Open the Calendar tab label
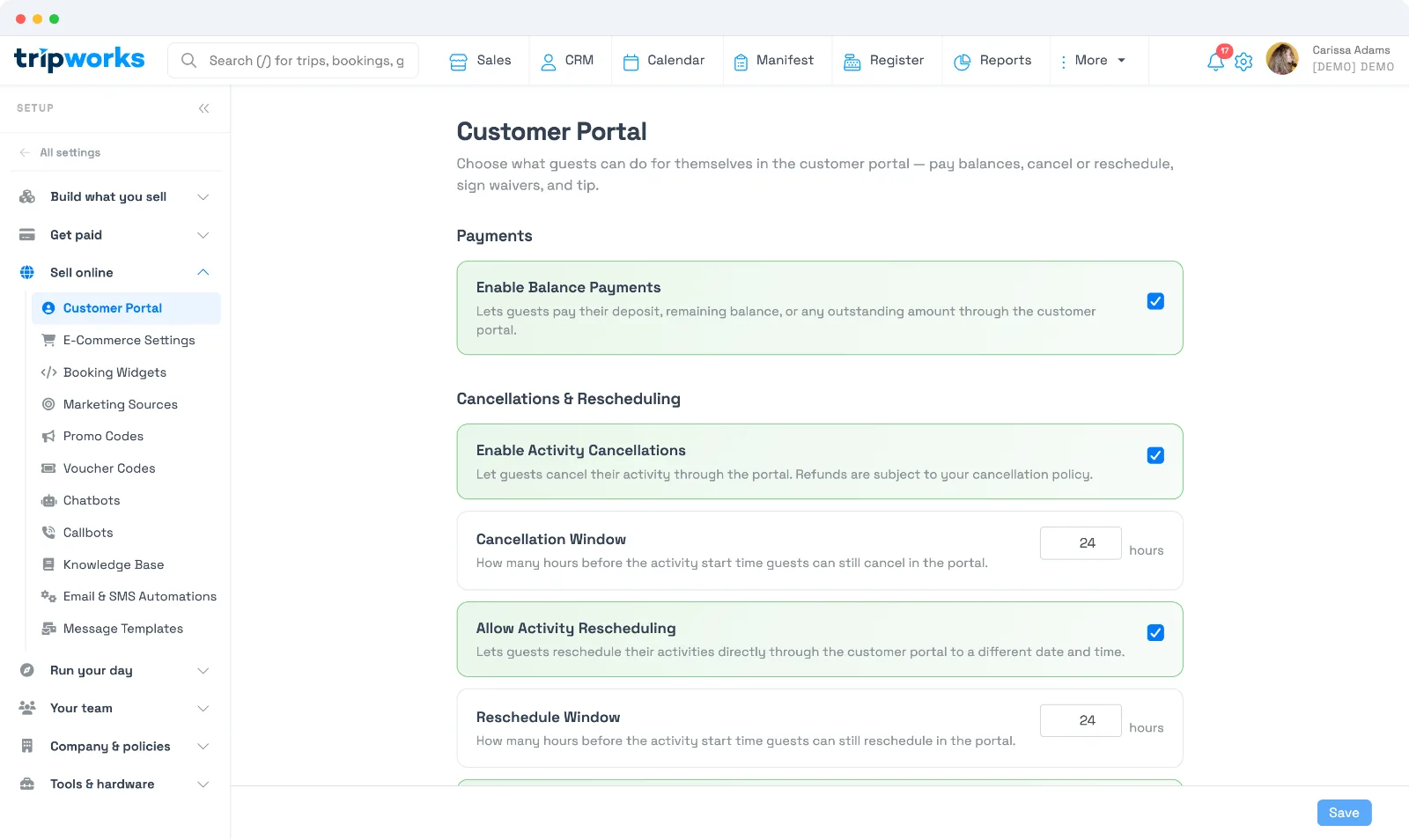Screen dimensions: 1409x840 (676, 60)
